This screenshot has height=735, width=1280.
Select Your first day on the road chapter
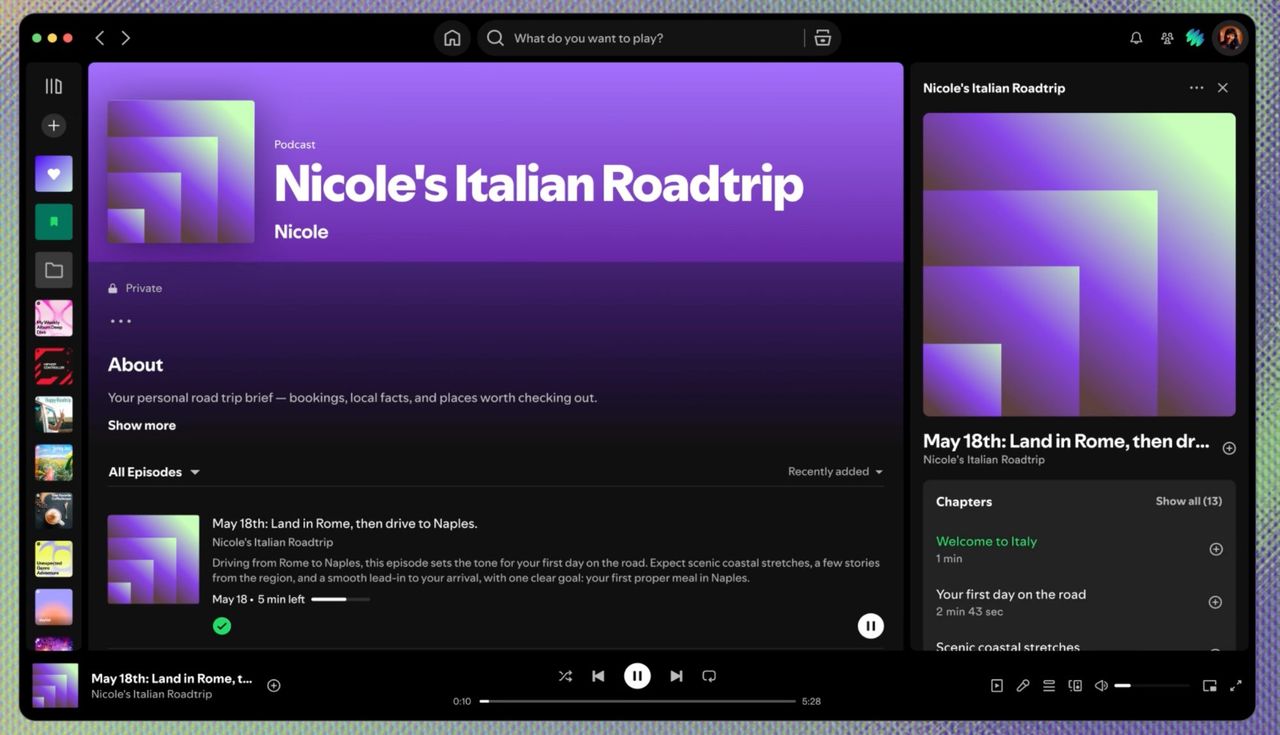click(x=1011, y=594)
